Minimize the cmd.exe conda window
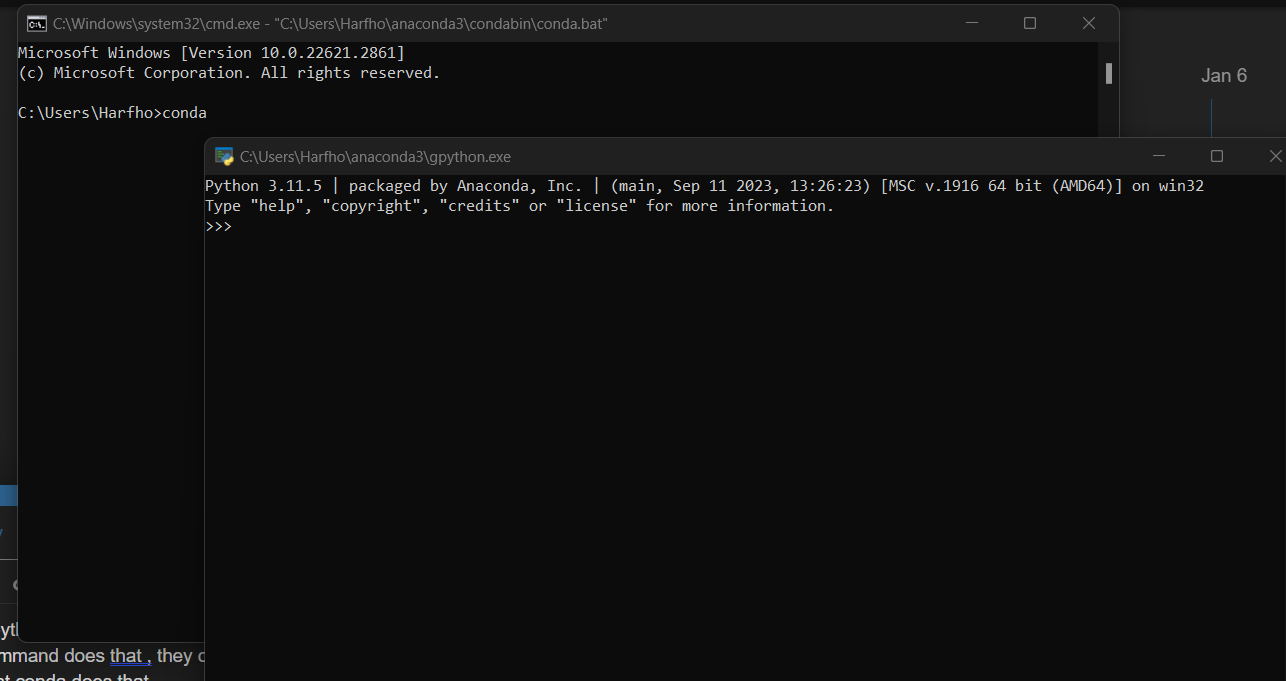Screen dimensions: 1286x681 pyautogui.click(x=971, y=23)
